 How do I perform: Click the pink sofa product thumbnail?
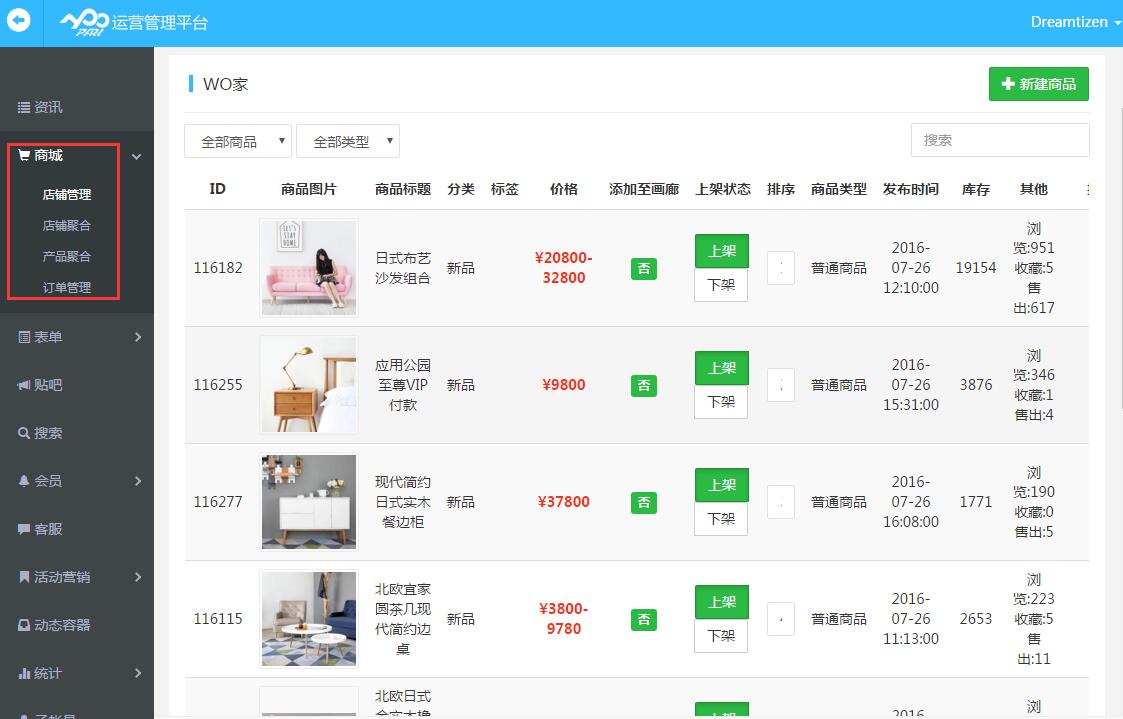[x=308, y=268]
